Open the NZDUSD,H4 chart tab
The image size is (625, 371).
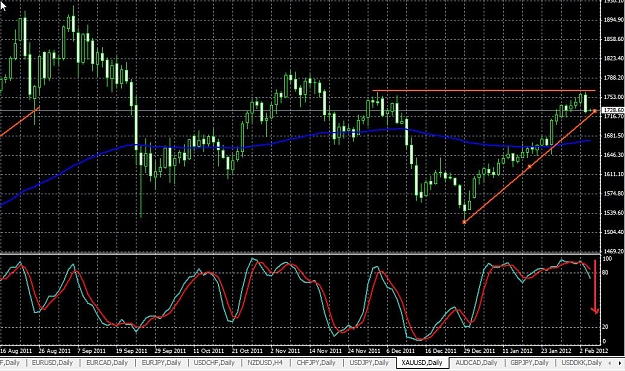point(265,363)
